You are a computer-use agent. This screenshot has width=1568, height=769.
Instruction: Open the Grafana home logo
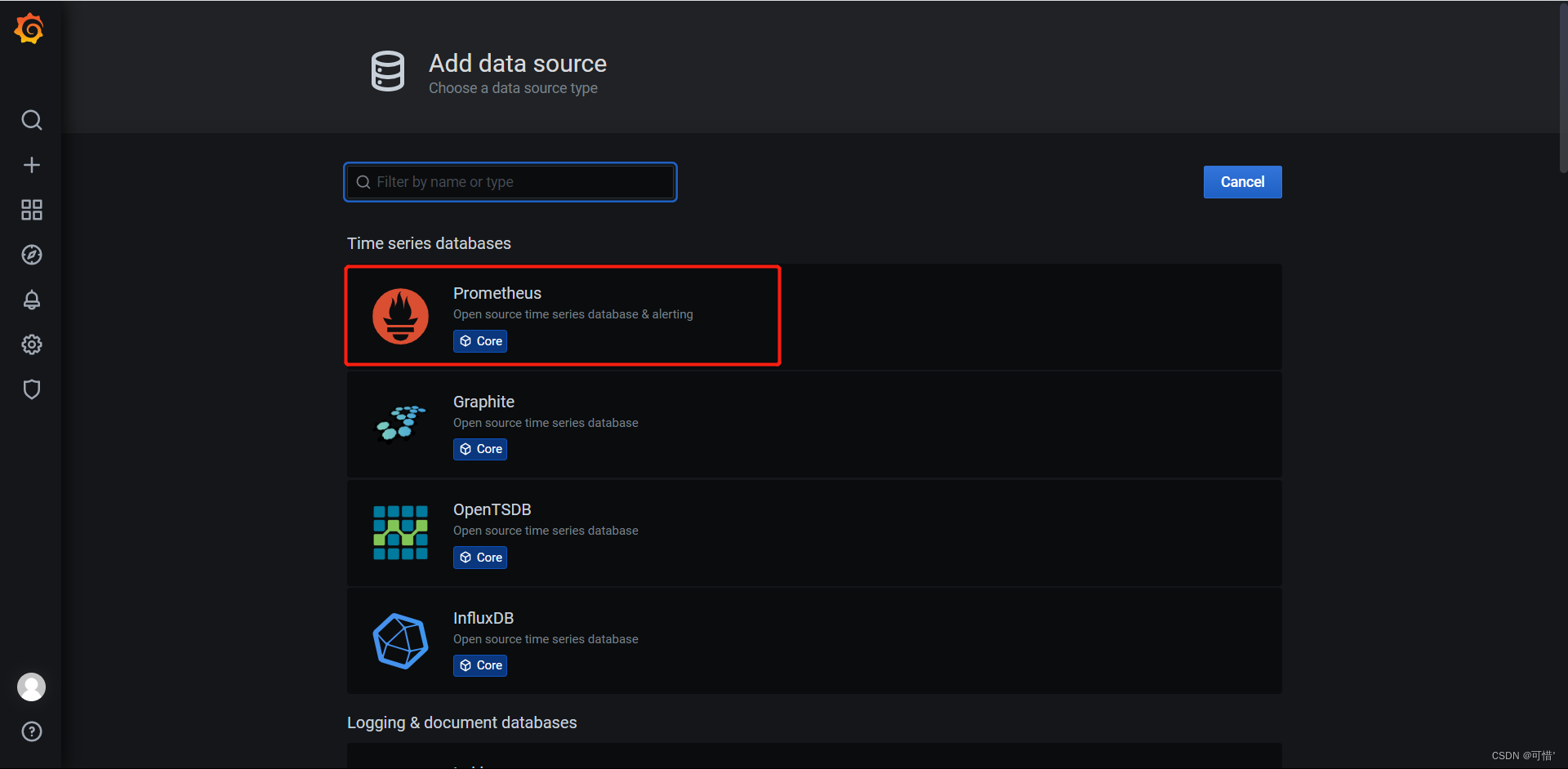click(29, 29)
